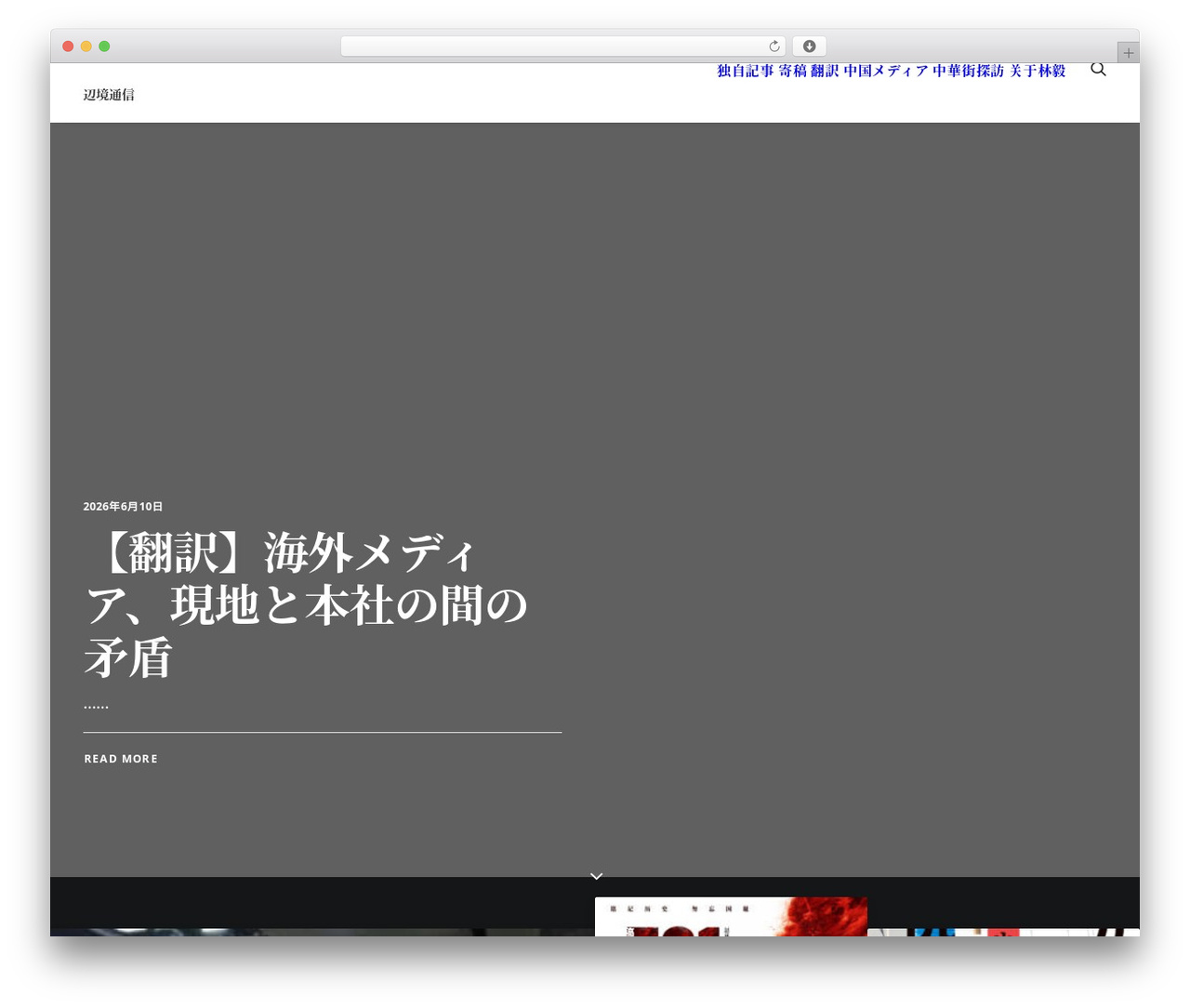Viewport: 1190px width, 1008px height.
Task: Minimize the browser window with yellow button
Action: 86,46
